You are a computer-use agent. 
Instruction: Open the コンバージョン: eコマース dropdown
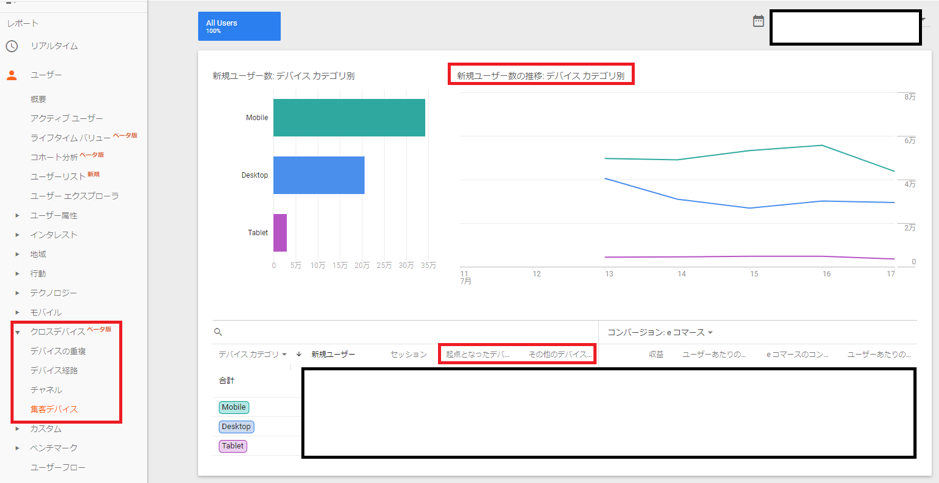pyautogui.click(x=660, y=332)
